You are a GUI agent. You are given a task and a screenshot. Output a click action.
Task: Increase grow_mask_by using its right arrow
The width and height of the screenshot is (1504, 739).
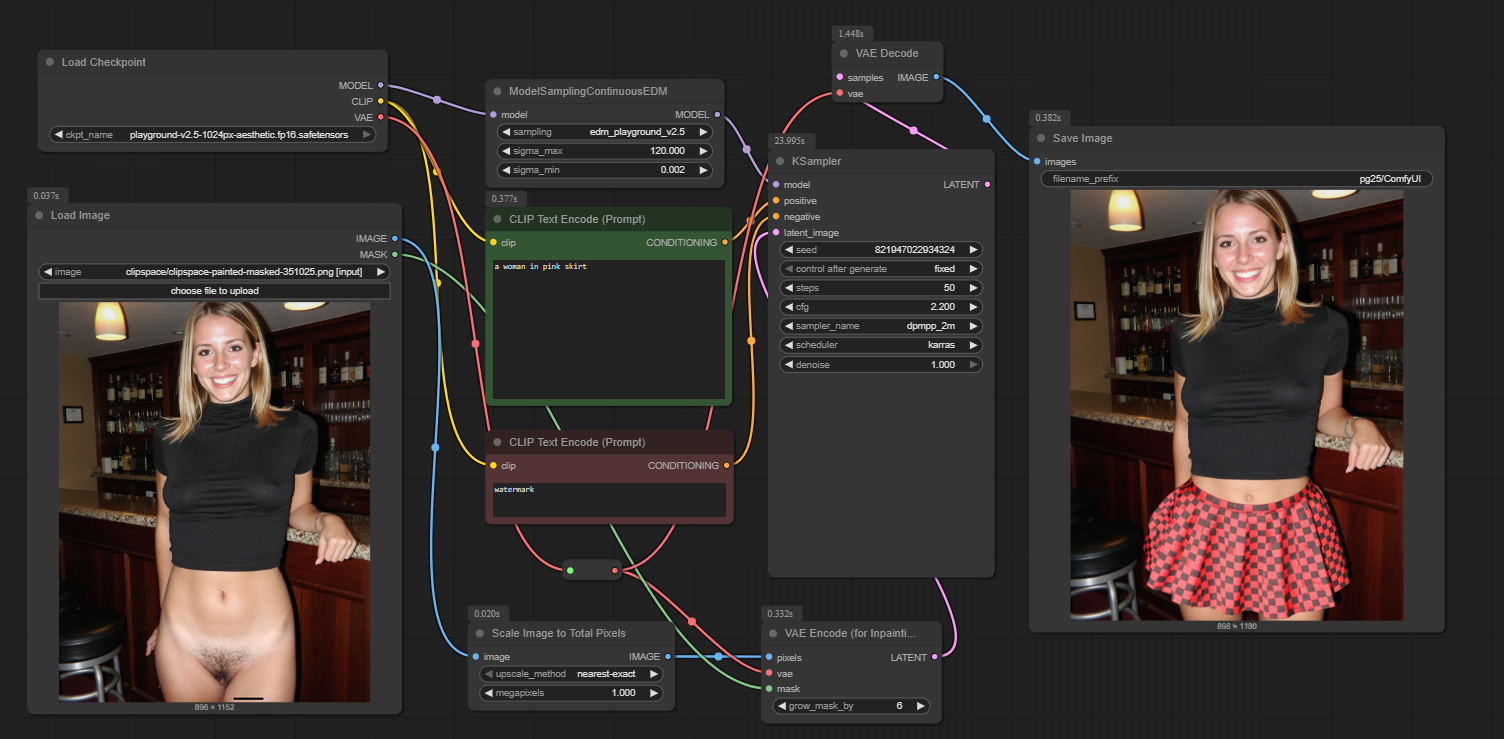(921, 706)
